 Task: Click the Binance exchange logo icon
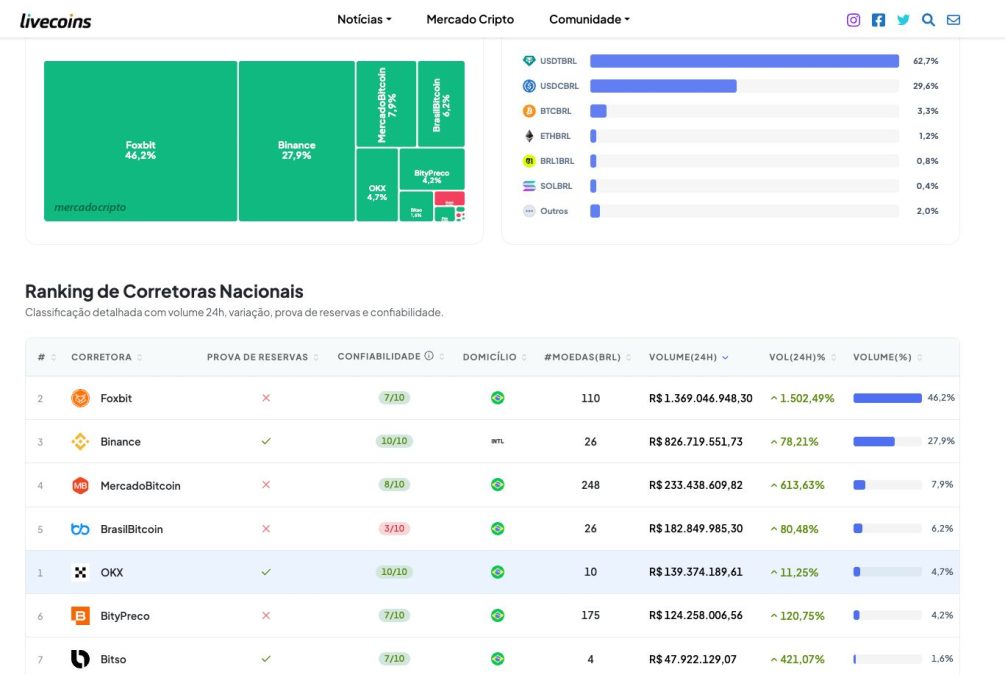tap(80, 442)
